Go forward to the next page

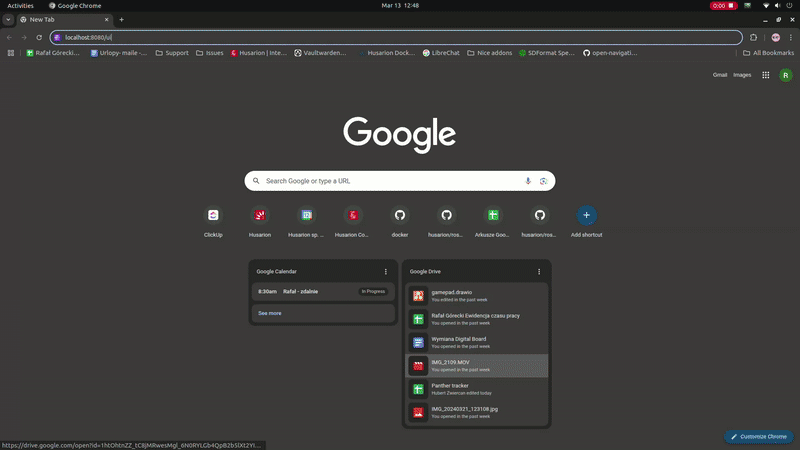pos(24,37)
